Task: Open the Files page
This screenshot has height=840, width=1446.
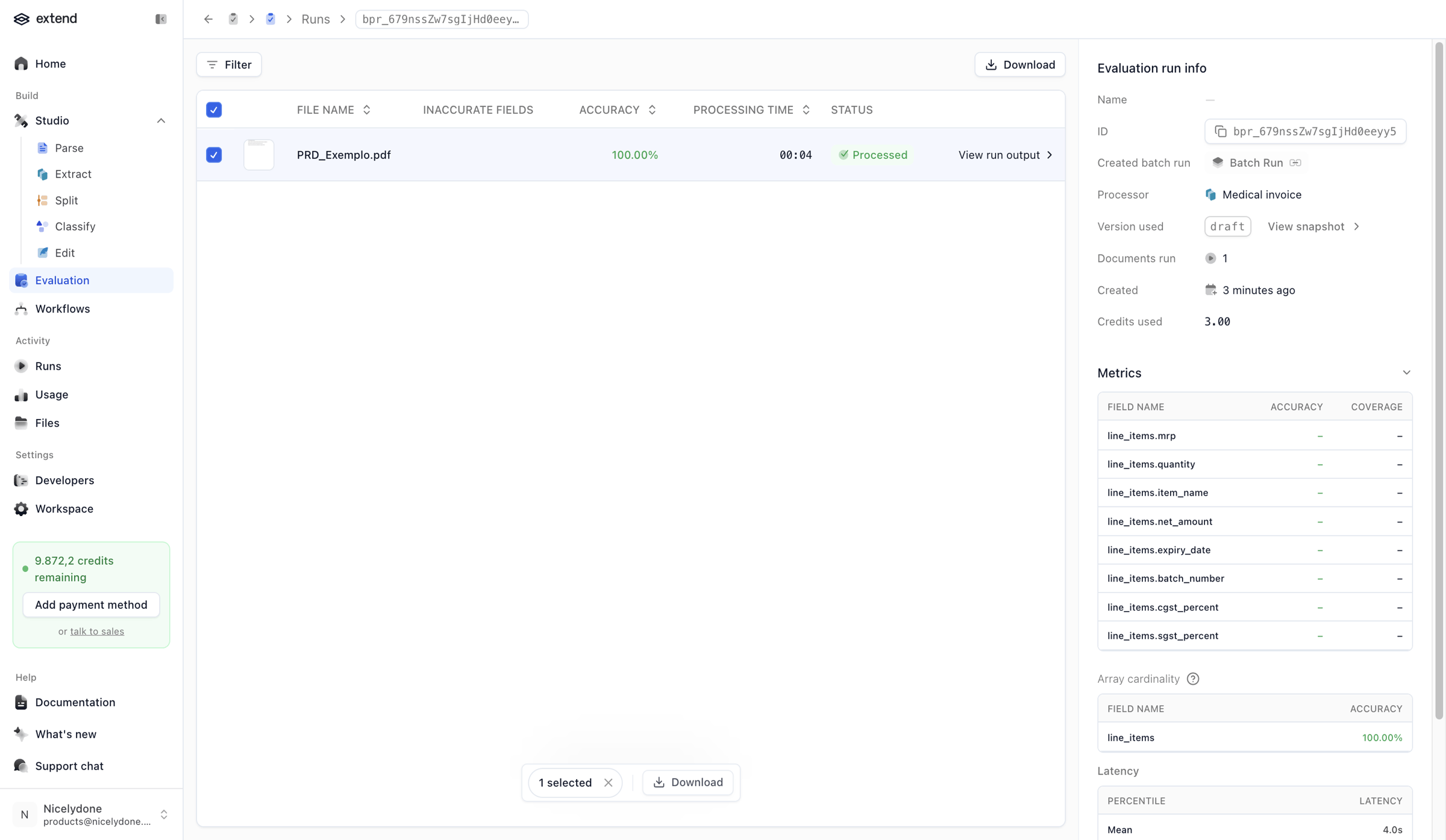Action: click(91, 423)
